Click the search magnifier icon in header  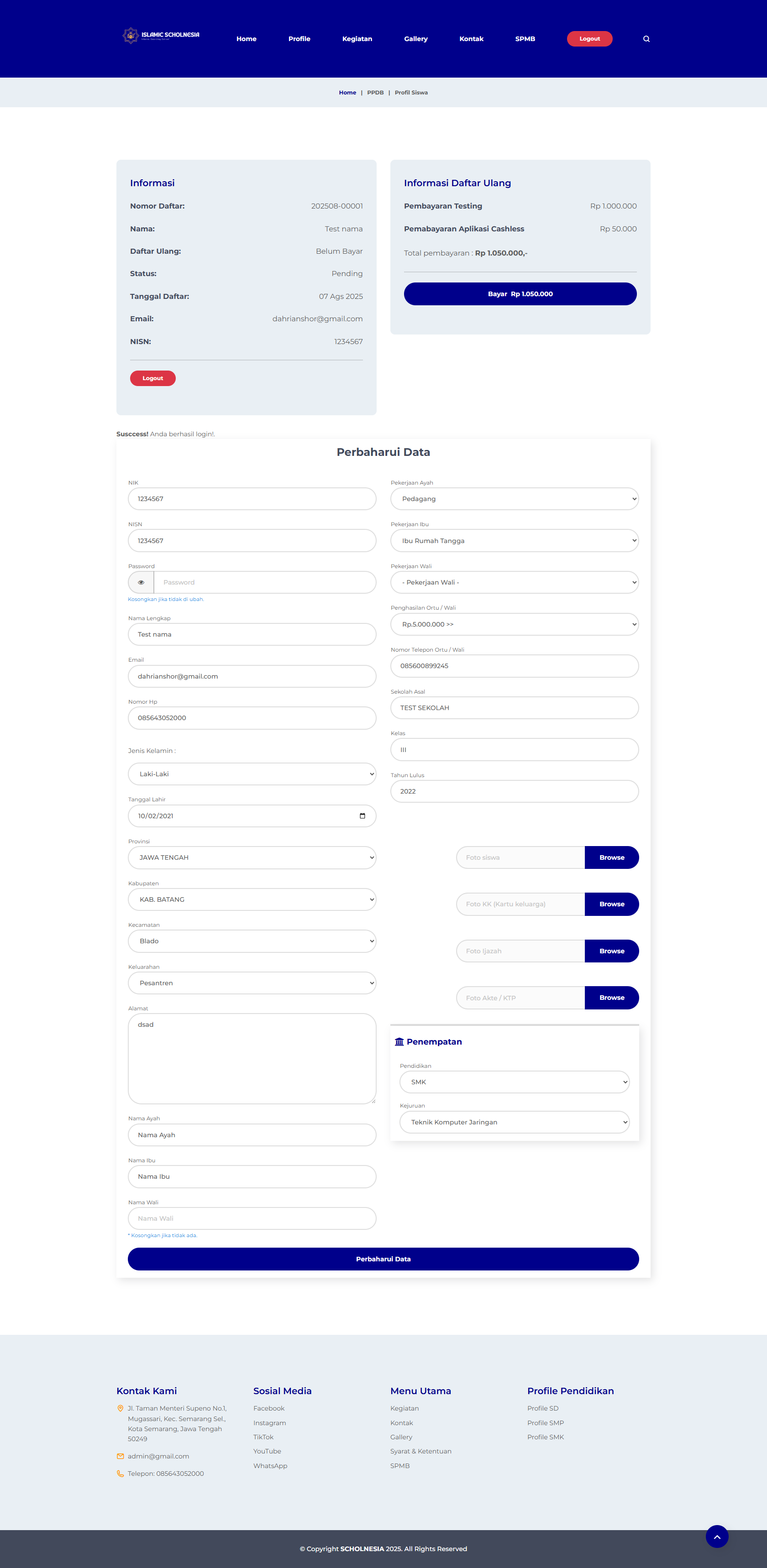(x=646, y=39)
